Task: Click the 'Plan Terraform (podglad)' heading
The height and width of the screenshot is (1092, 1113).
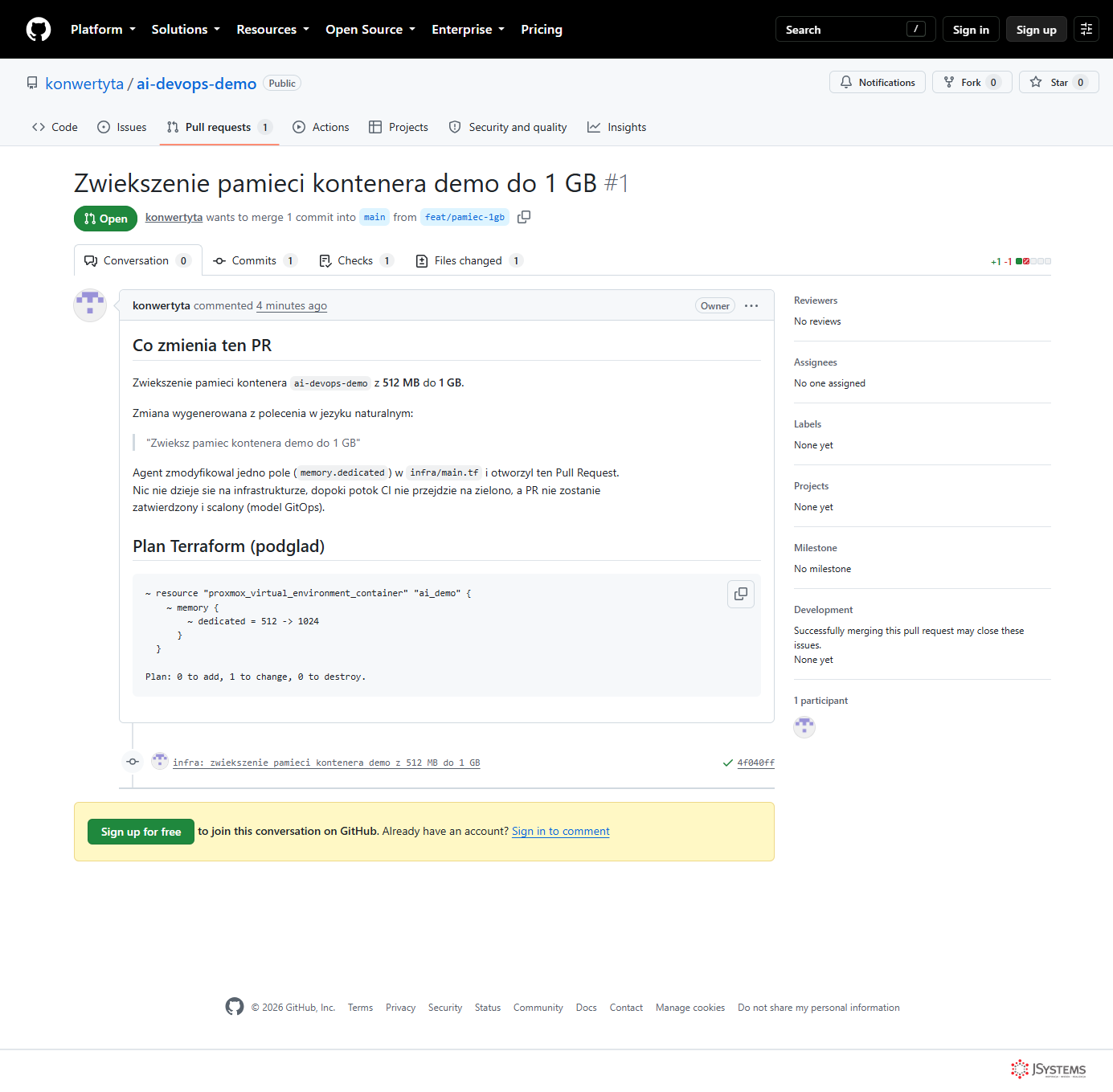Action: click(229, 546)
